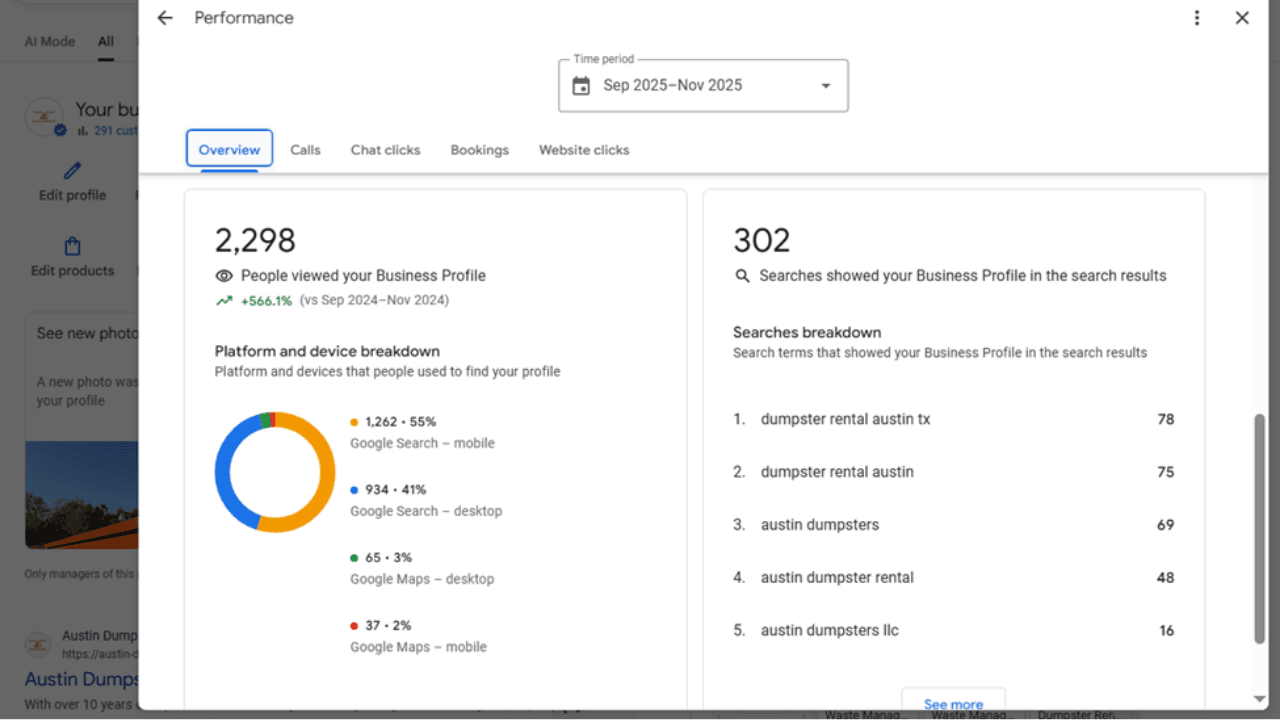1280x720 pixels.
Task: Click the Platform and device breakdown heading
Action: [327, 351]
